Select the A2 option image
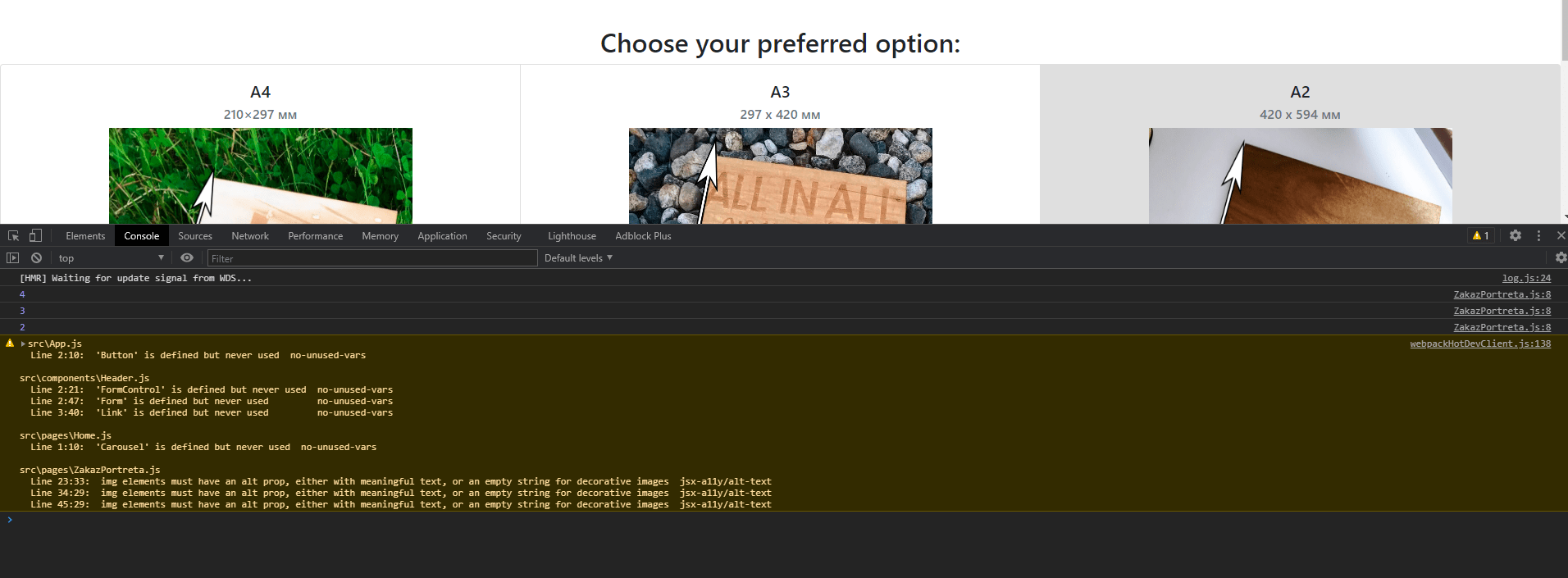This screenshot has height=578, width=1568. tap(1300, 175)
